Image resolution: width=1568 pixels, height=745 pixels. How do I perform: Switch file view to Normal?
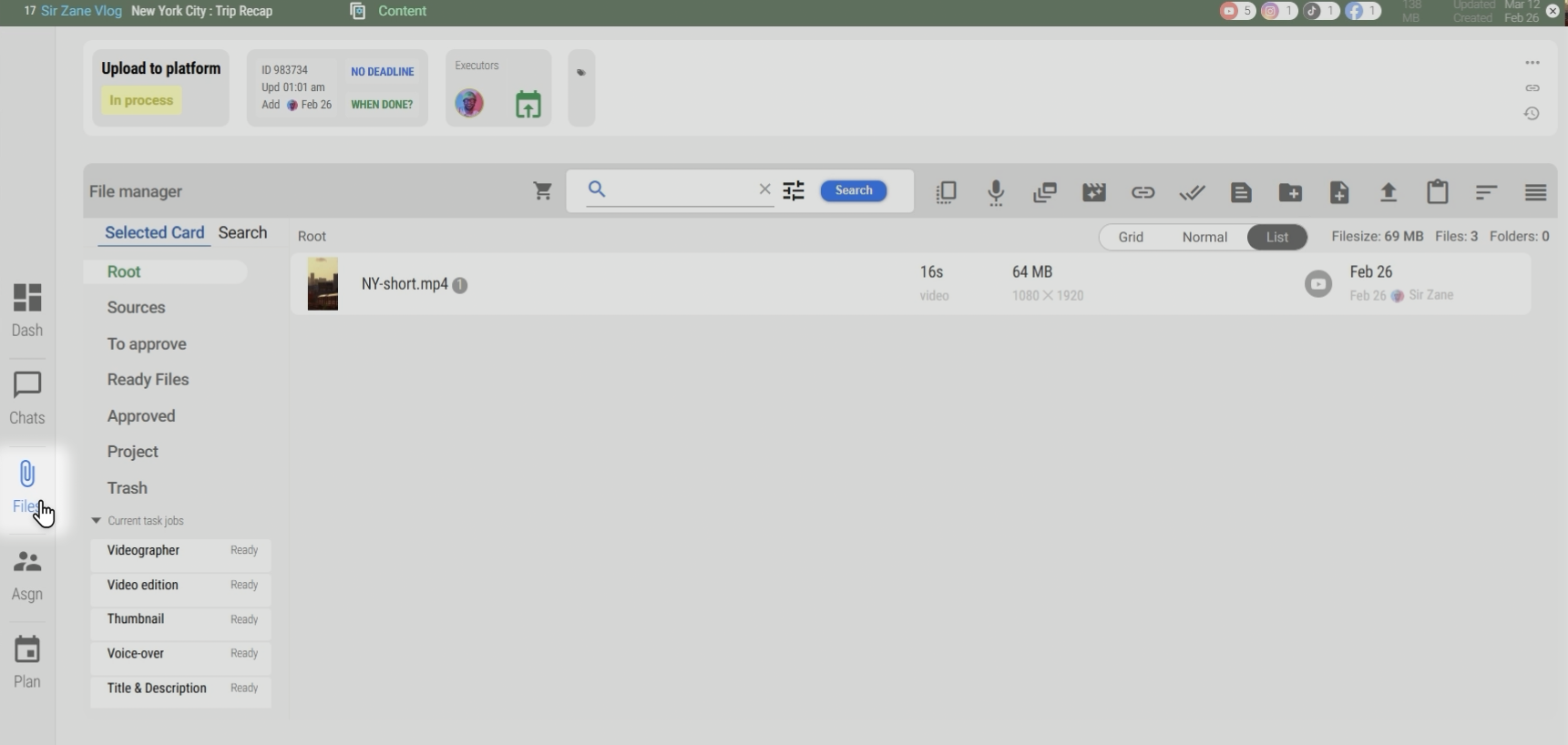1204,237
